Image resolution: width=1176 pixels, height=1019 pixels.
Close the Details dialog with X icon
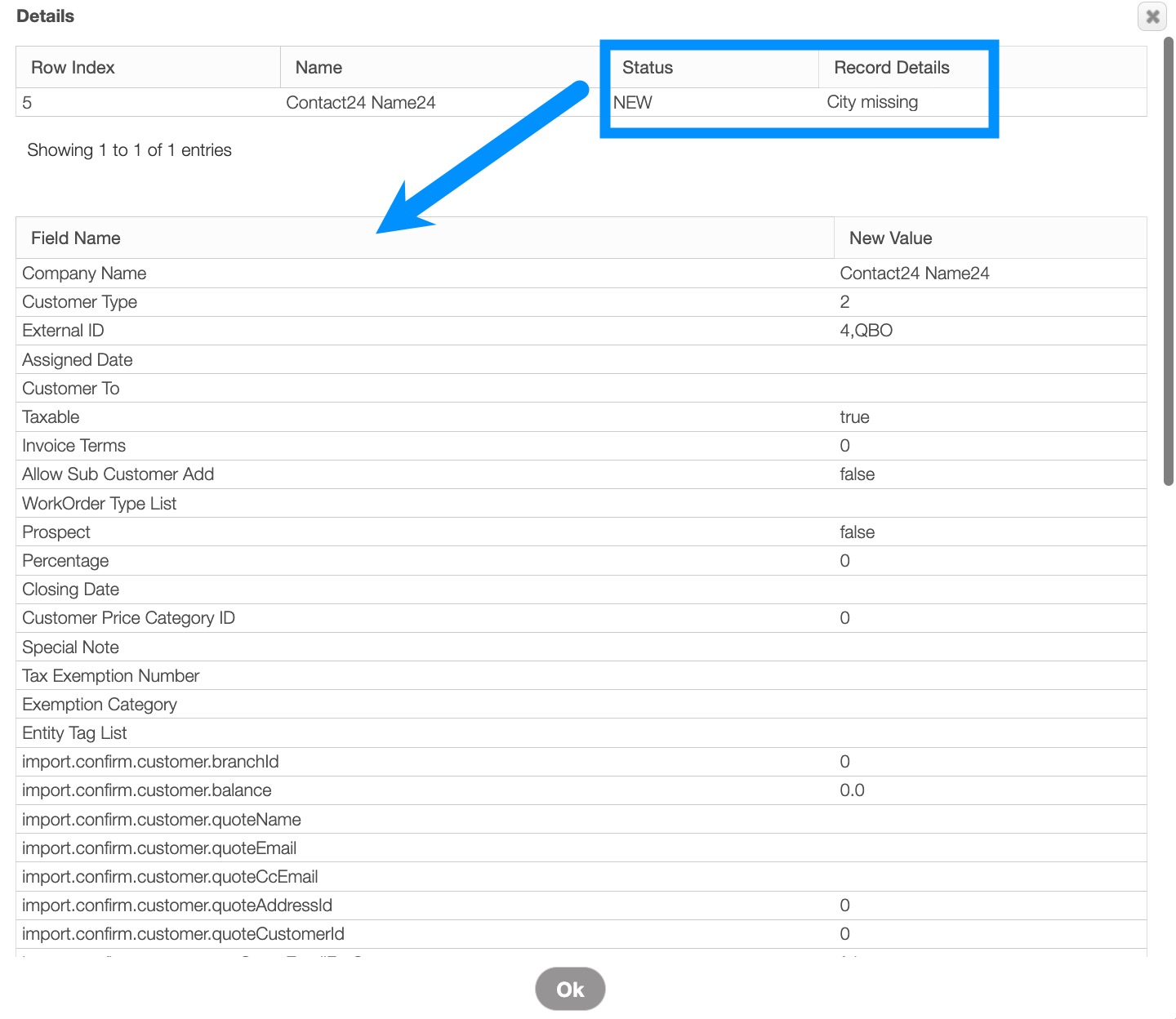(x=1151, y=16)
